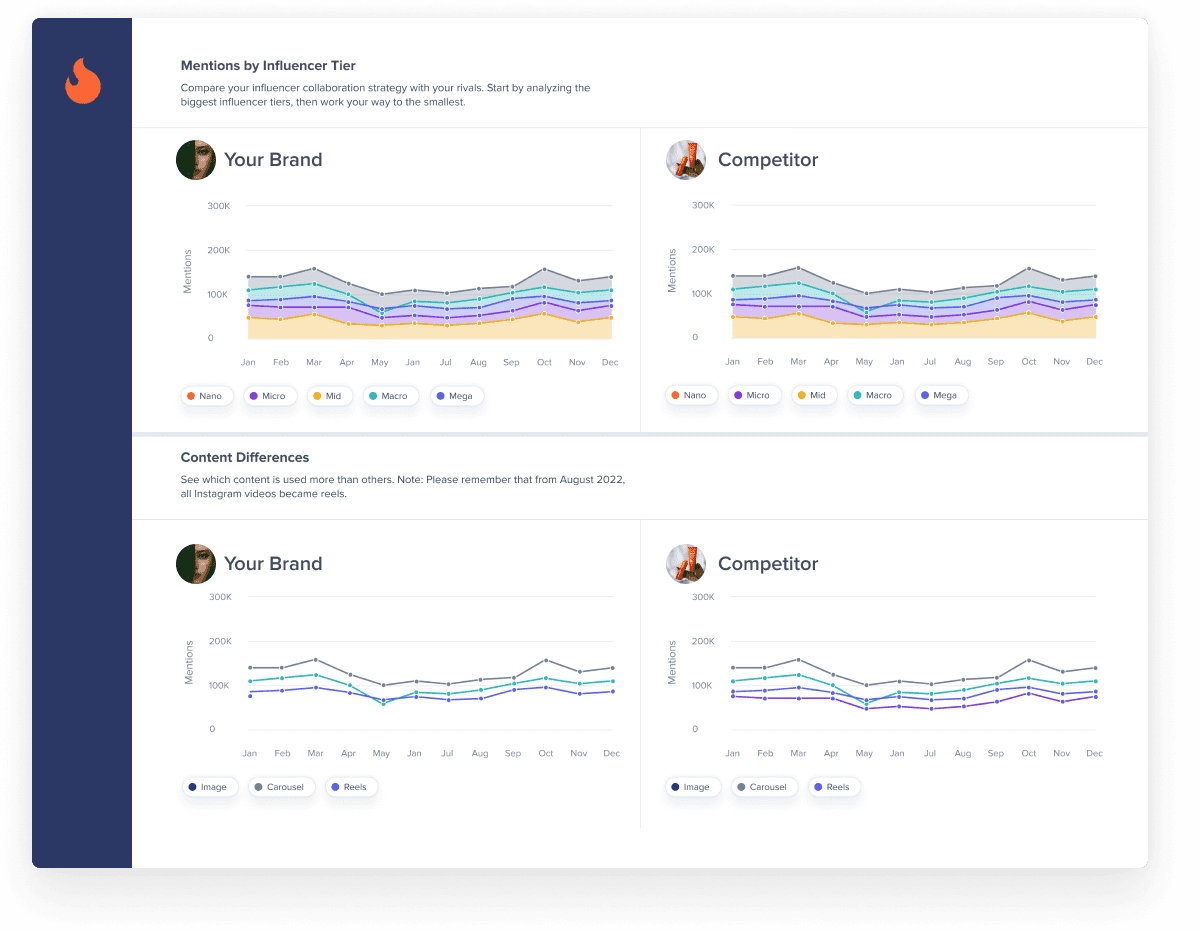Toggle Mid legend in Competitor tier chart
This screenshot has width=1200, height=930.
[x=814, y=395]
